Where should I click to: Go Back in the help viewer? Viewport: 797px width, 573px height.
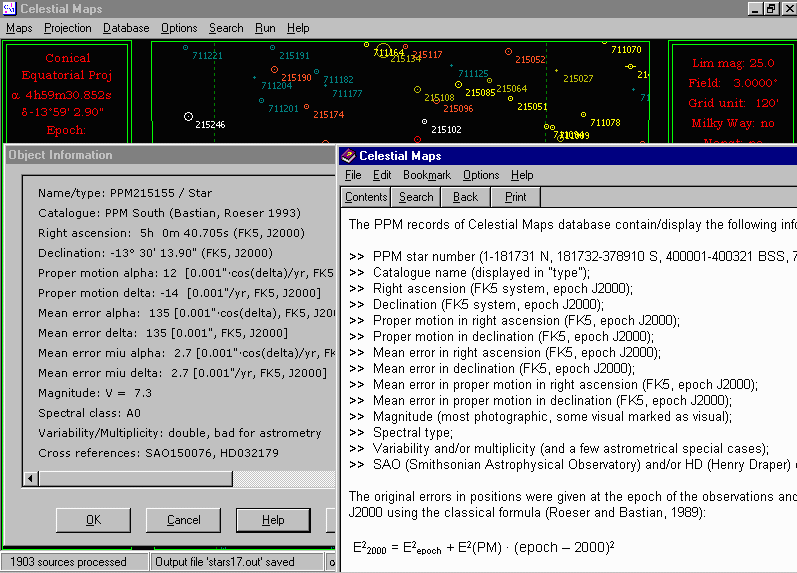click(466, 197)
